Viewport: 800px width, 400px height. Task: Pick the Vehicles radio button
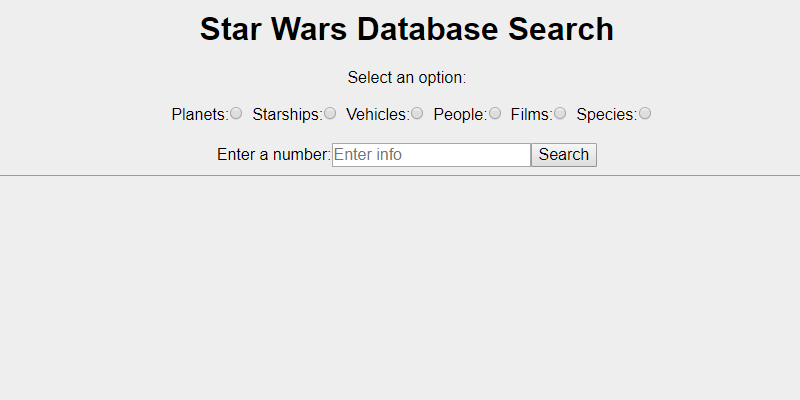point(417,113)
